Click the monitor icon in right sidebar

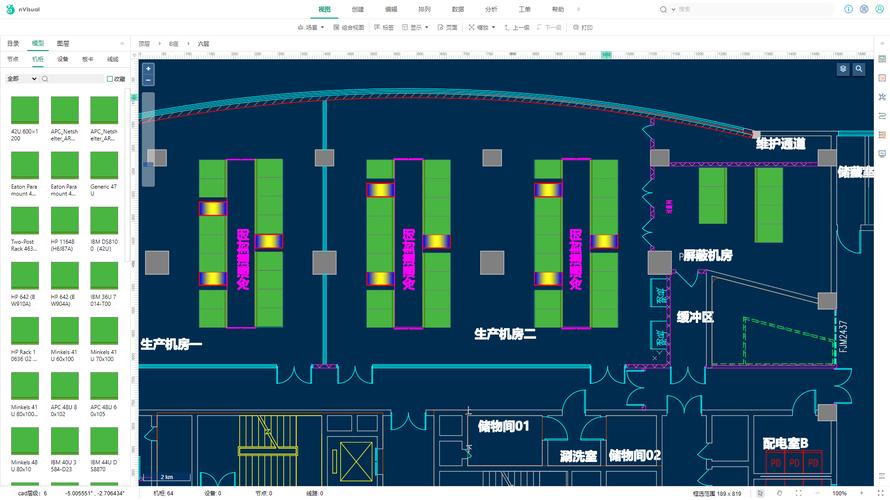coord(881,154)
